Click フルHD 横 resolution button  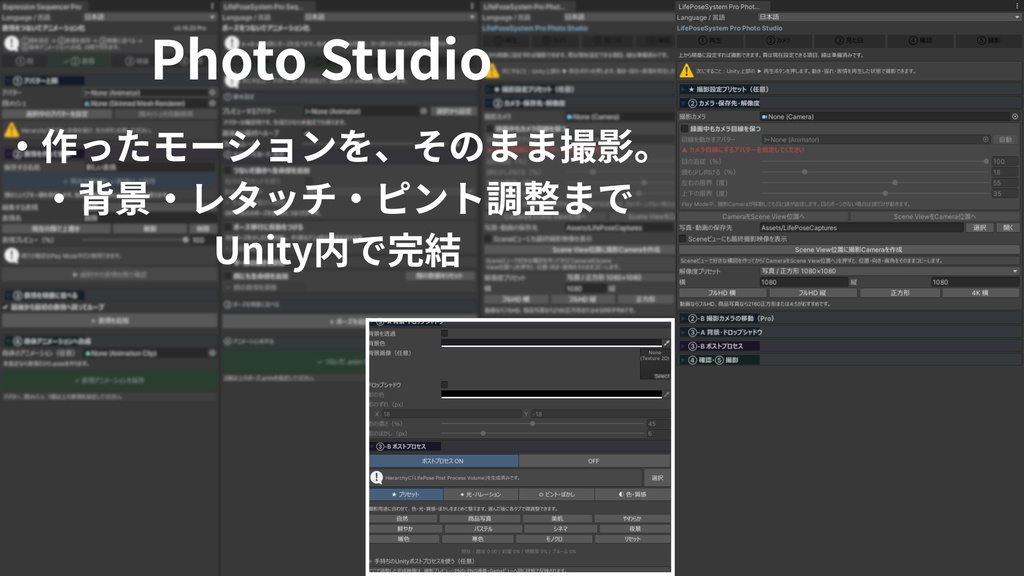722,293
